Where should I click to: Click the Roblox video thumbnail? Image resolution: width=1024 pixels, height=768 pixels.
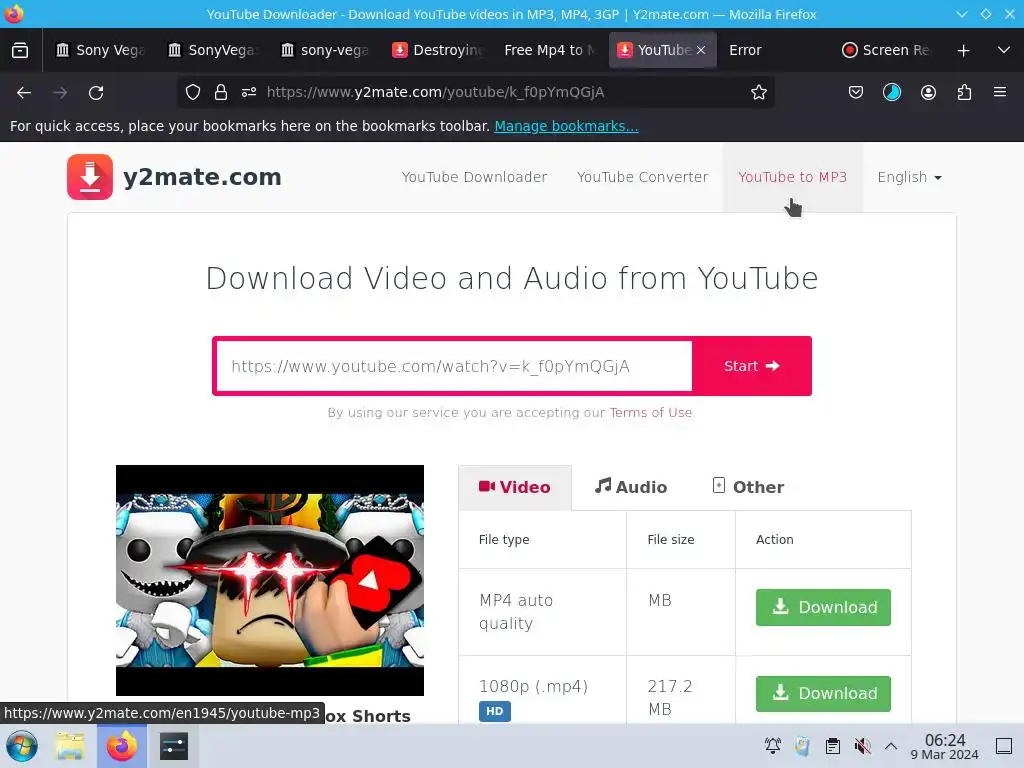pos(270,580)
